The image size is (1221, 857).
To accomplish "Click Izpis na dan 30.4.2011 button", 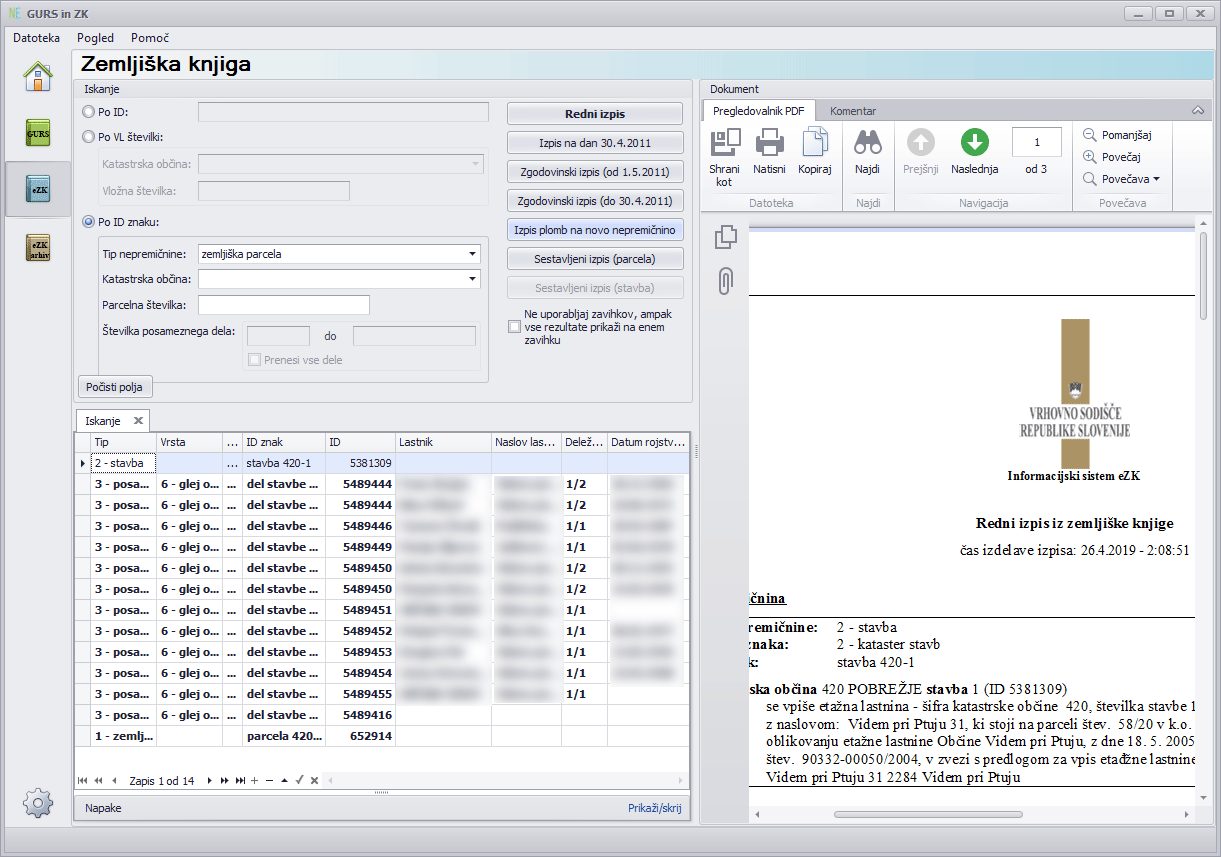I will coord(595,142).
